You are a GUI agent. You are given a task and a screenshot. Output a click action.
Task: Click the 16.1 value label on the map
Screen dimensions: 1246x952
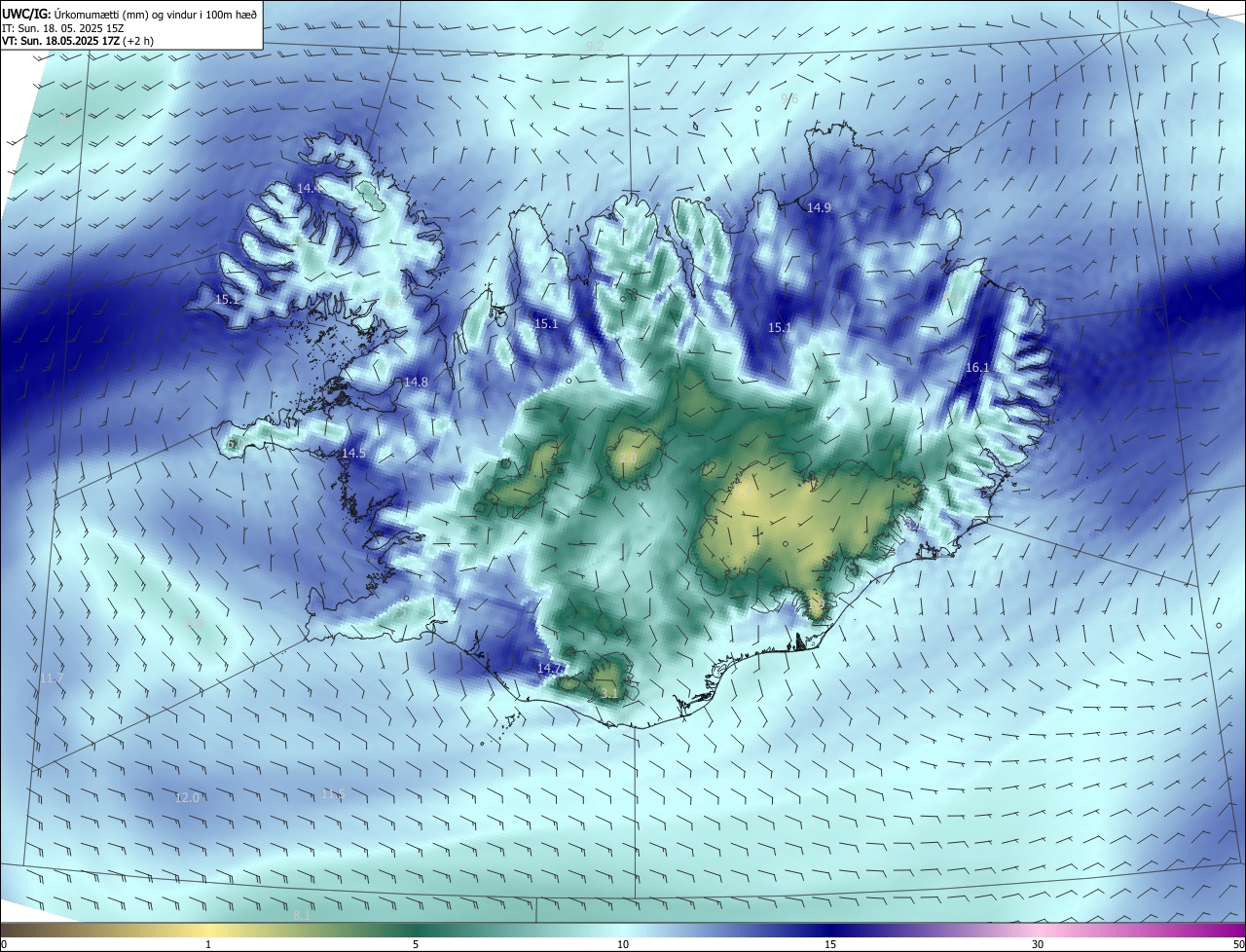click(977, 368)
